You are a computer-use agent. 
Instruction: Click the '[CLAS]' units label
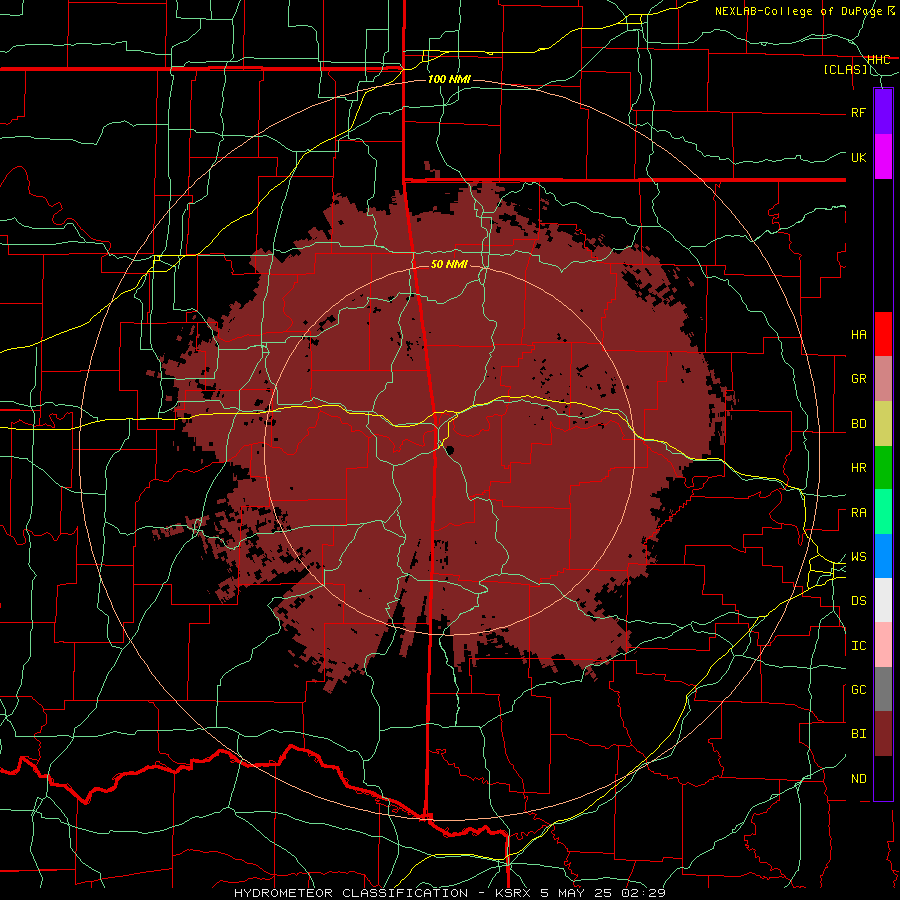tap(845, 69)
